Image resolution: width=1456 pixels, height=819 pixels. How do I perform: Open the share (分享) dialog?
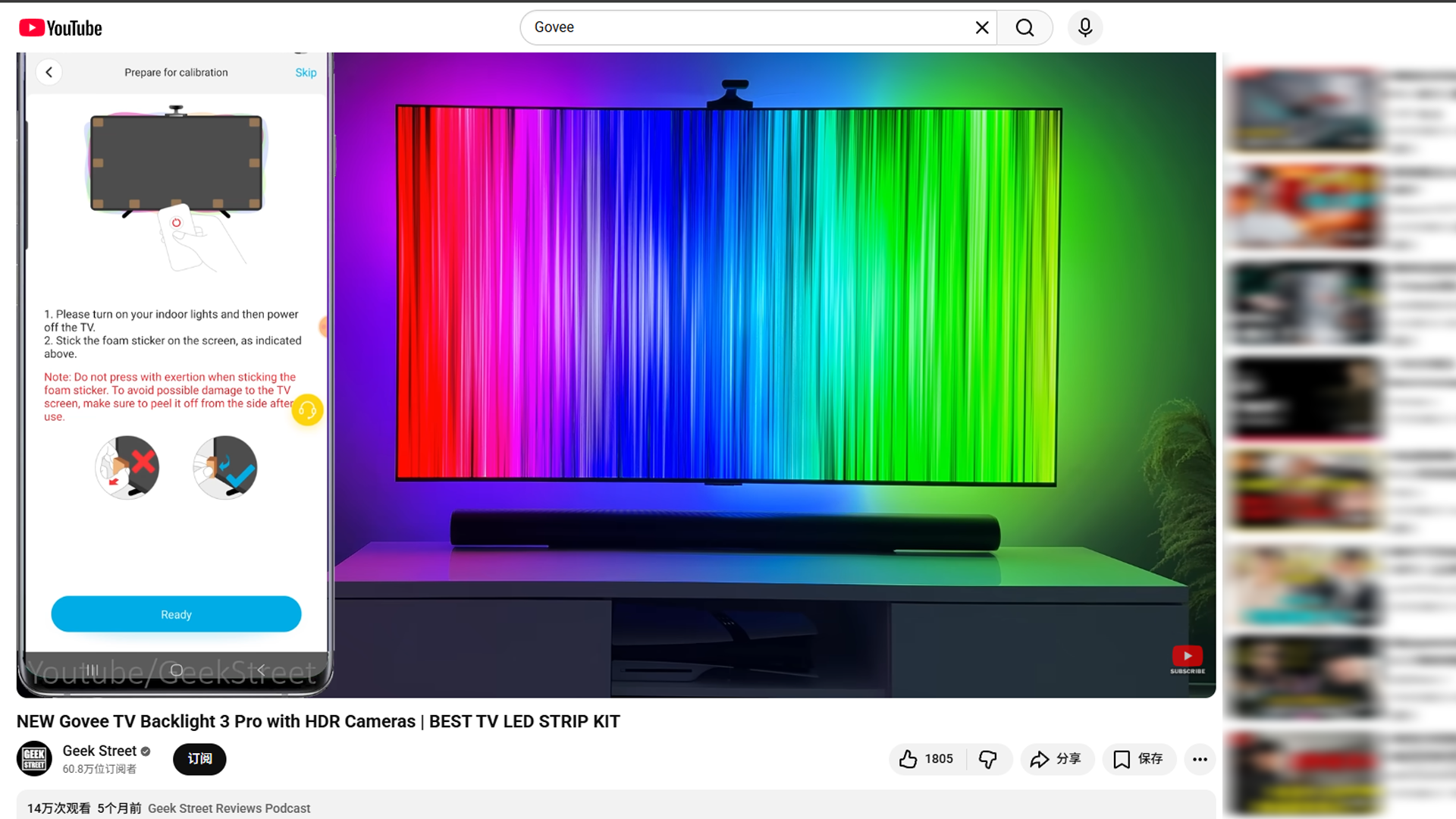pos(1056,759)
